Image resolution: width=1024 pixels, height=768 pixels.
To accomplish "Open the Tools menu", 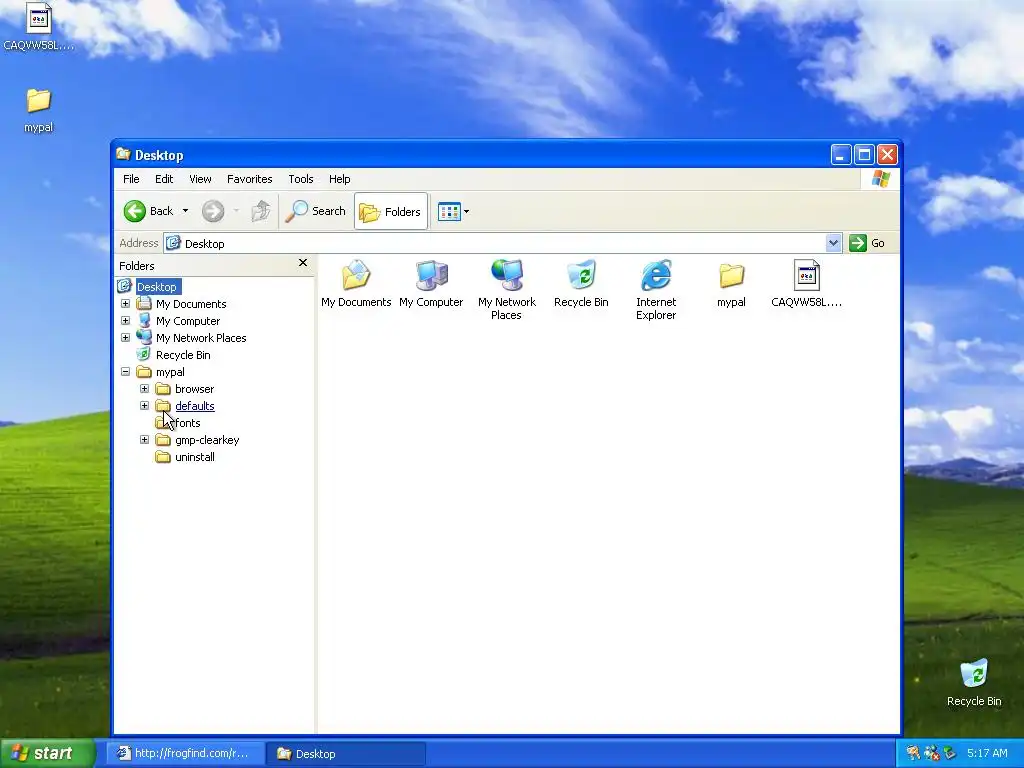I will 300,179.
